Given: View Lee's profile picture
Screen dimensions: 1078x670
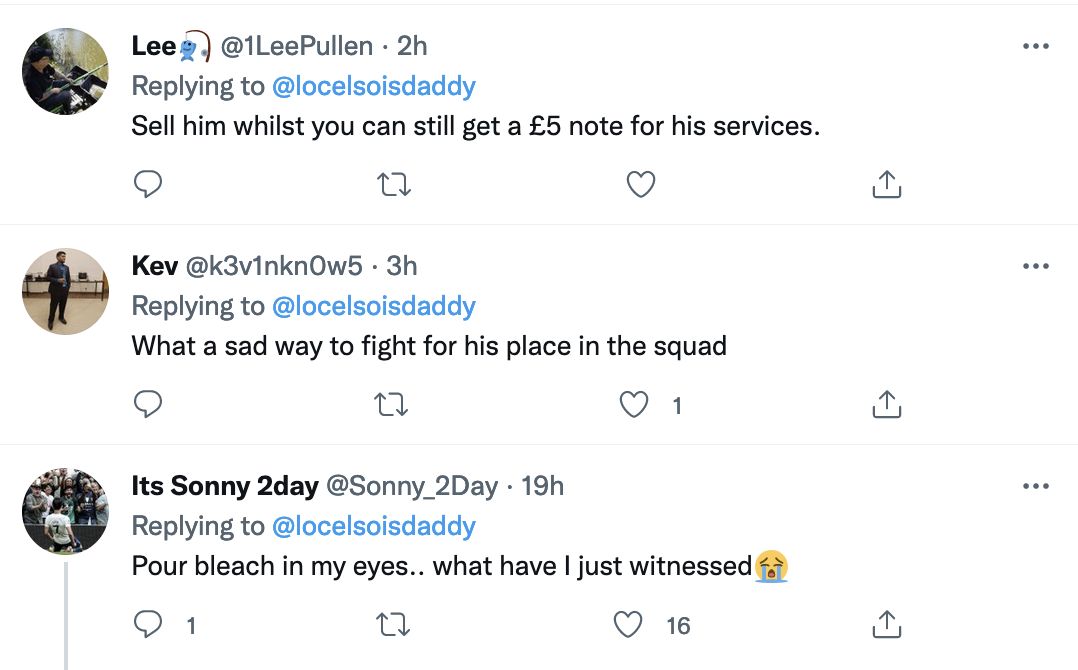Looking at the screenshot, I should click(65, 71).
